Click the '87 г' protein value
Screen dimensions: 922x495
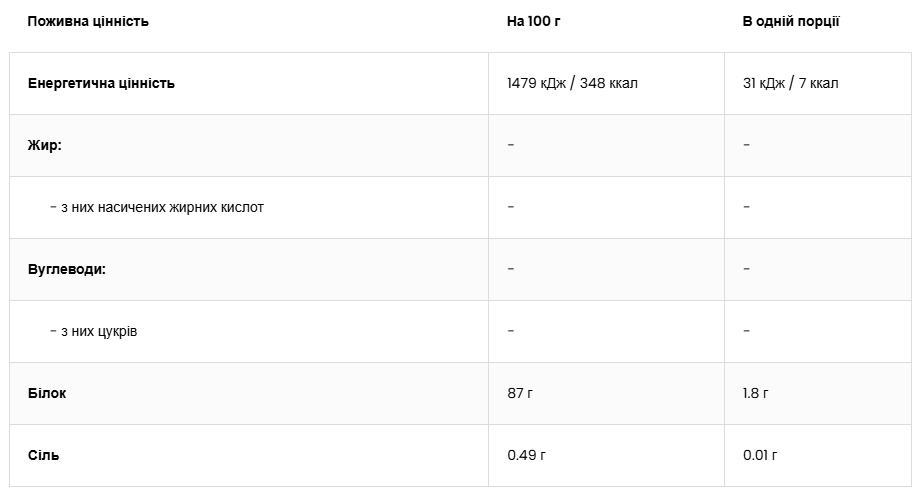520,393
